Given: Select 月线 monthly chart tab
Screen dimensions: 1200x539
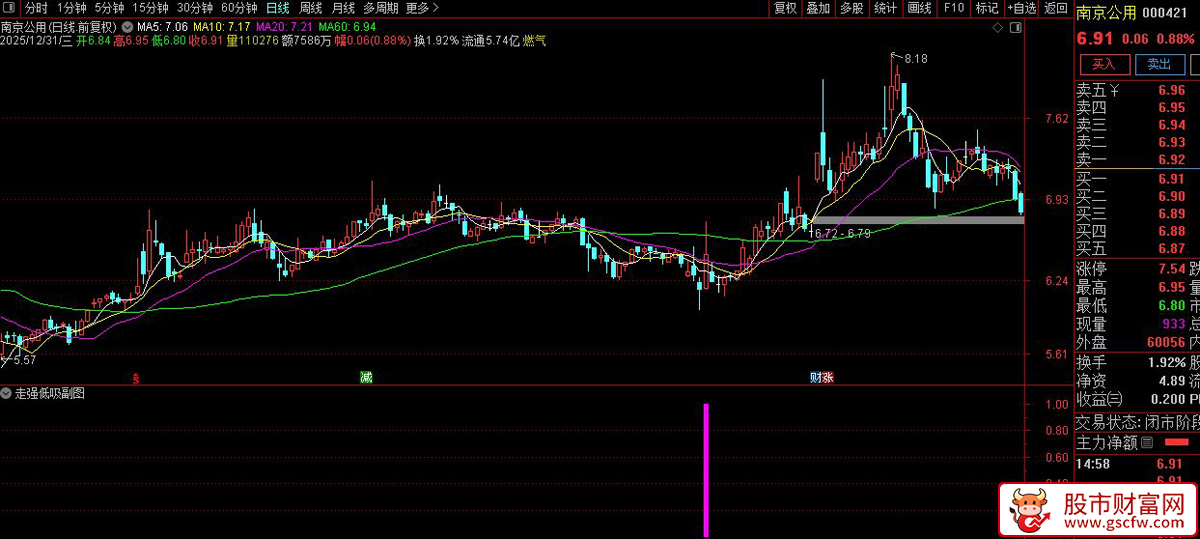Looking at the screenshot, I should point(344,8).
